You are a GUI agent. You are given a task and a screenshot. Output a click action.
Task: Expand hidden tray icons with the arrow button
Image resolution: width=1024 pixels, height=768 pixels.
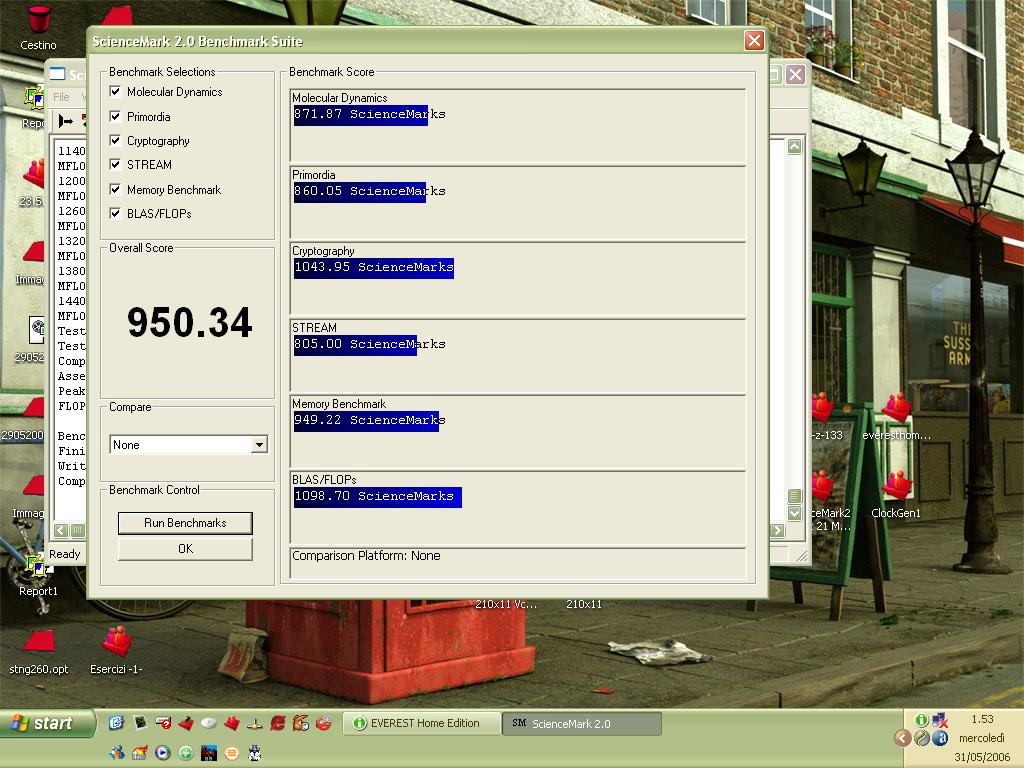pos(903,738)
